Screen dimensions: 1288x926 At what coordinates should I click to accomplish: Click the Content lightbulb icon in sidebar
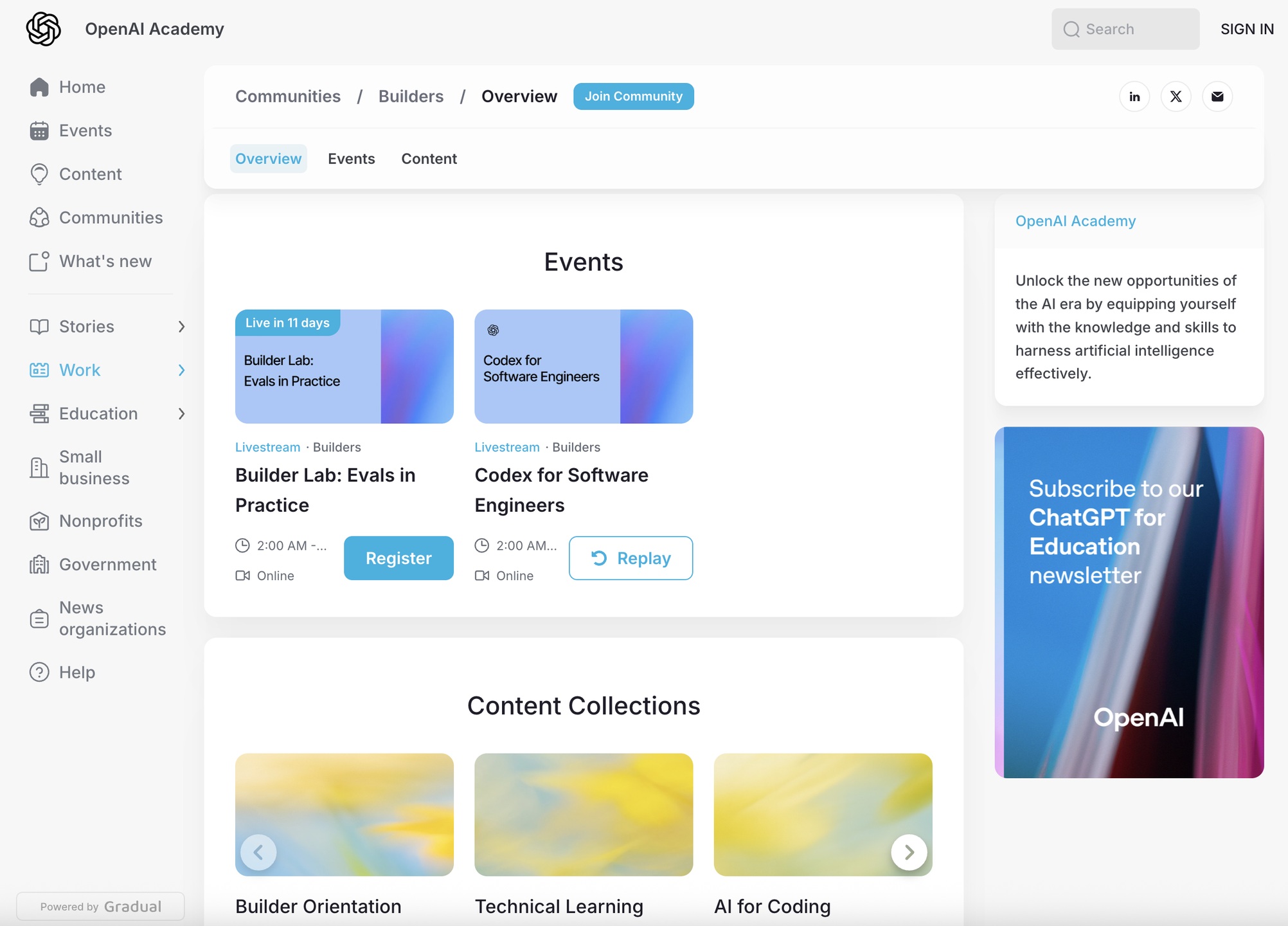point(39,174)
